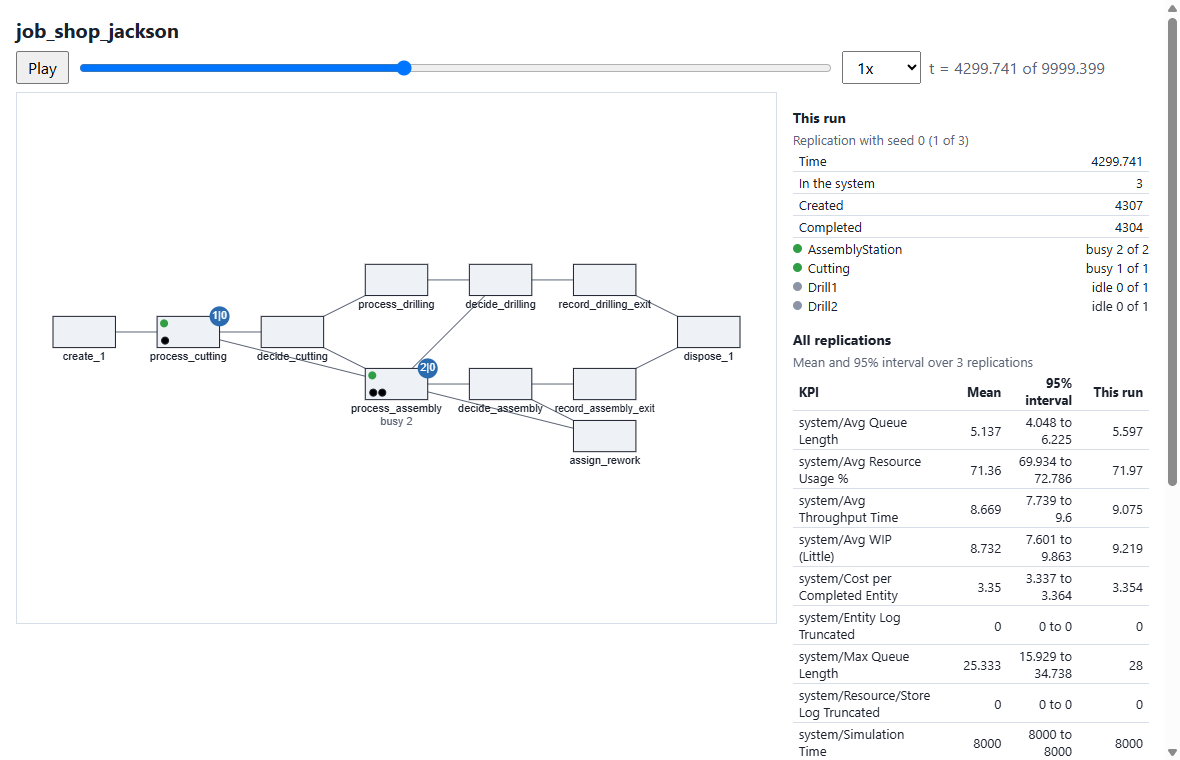
Task: Click the 'system/Max Queue Length' KPI
Action: tap(853, 665)
